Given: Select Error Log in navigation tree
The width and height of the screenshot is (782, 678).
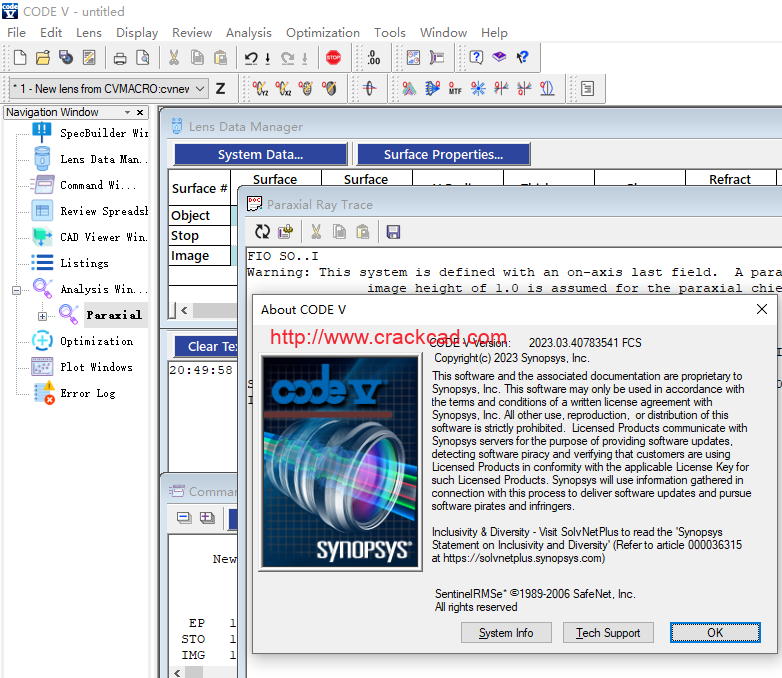Looking at the screenshot, I should (x=88, y=393).
